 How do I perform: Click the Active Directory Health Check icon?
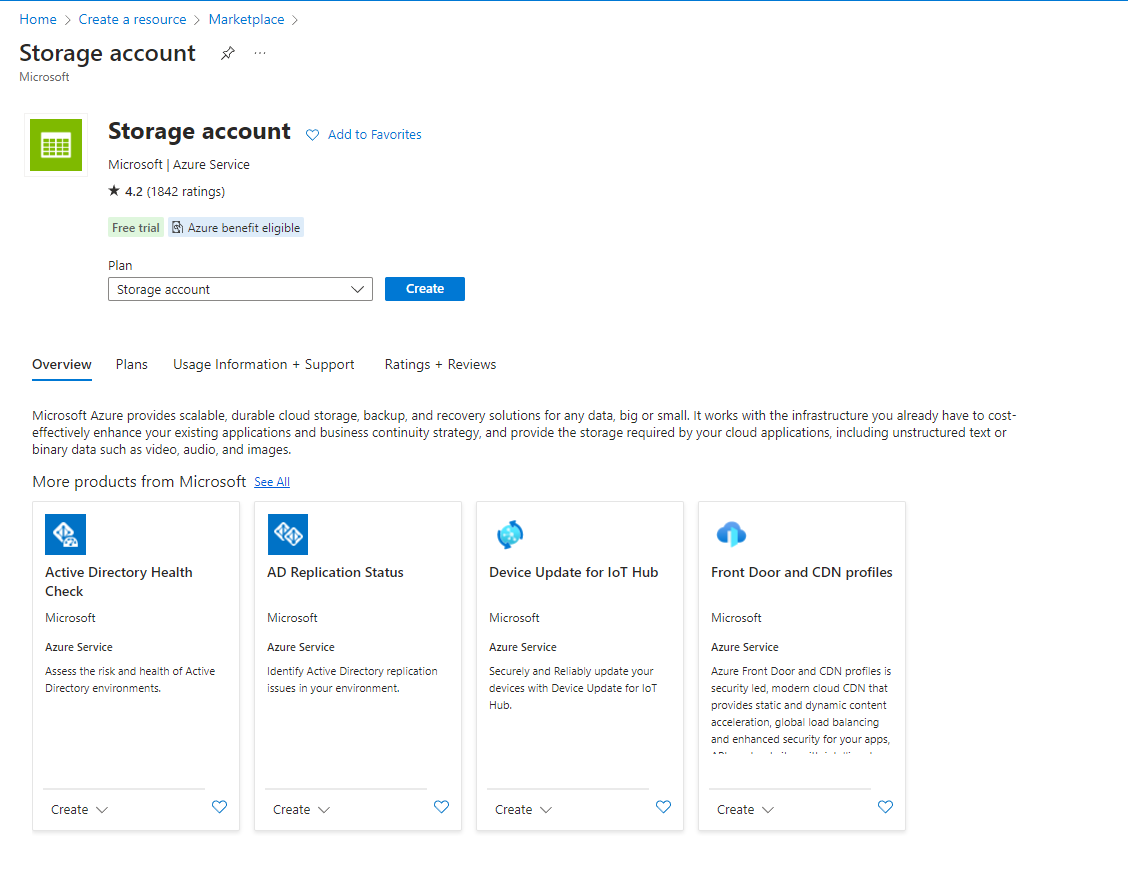66,534
